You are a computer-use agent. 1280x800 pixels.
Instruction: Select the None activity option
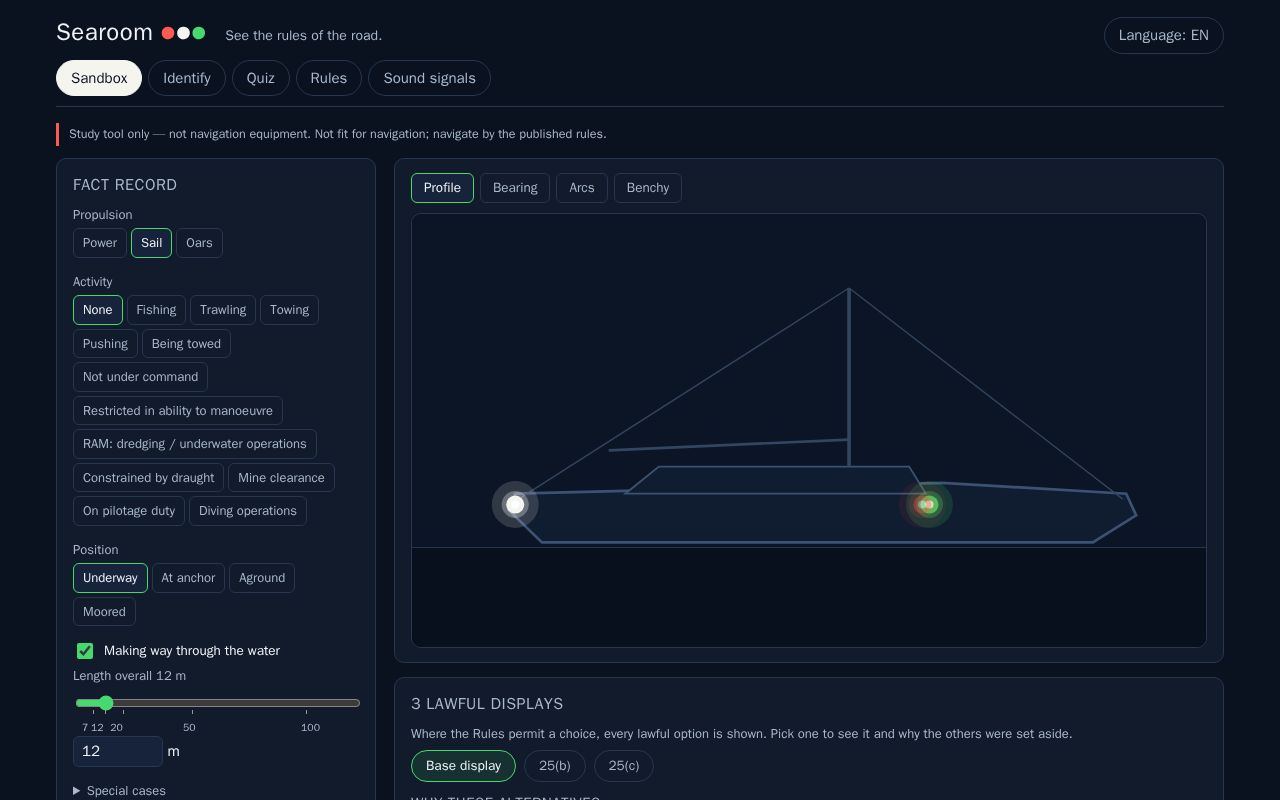point(98,310)
